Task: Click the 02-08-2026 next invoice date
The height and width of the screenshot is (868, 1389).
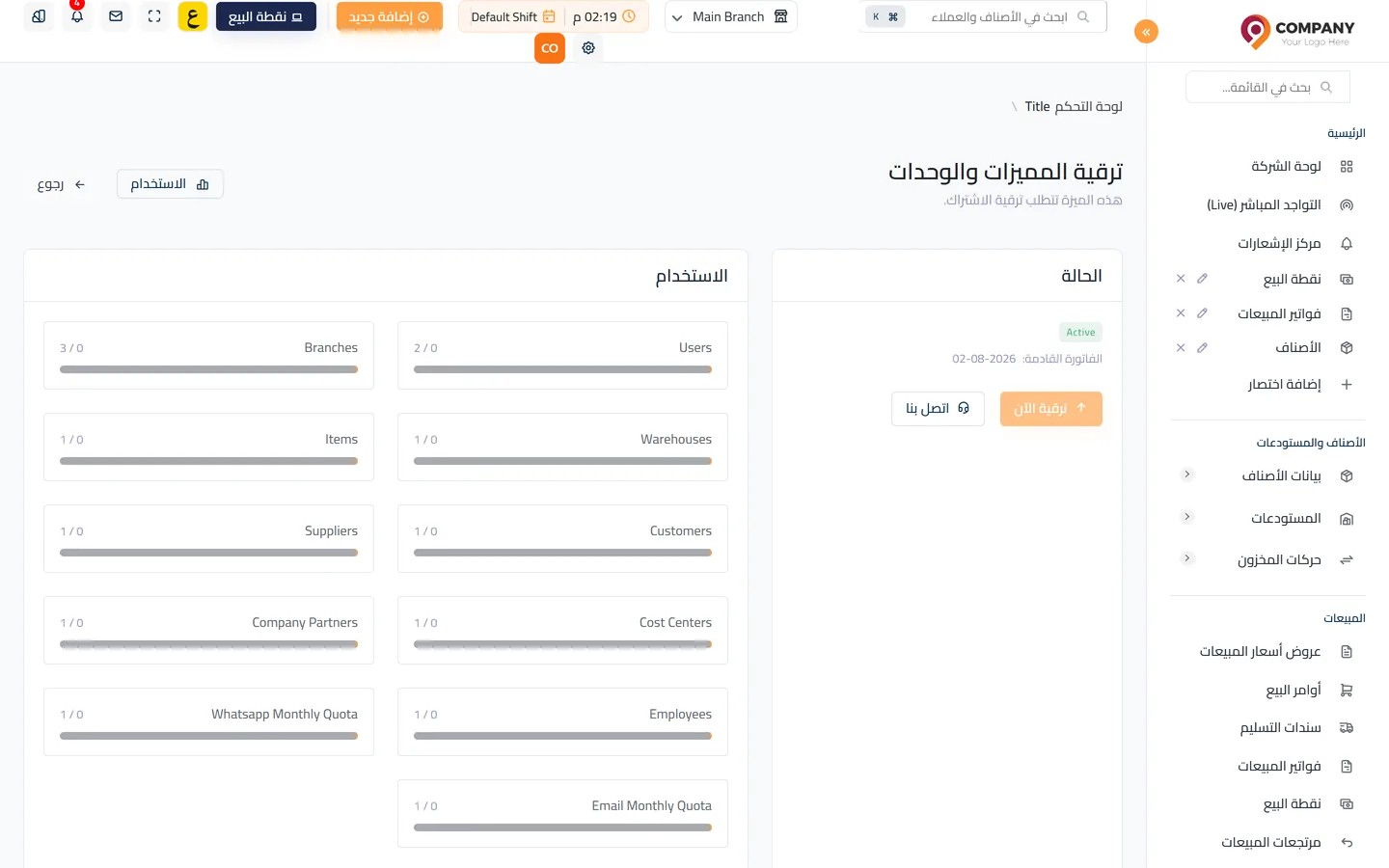Action: point(984,359)
